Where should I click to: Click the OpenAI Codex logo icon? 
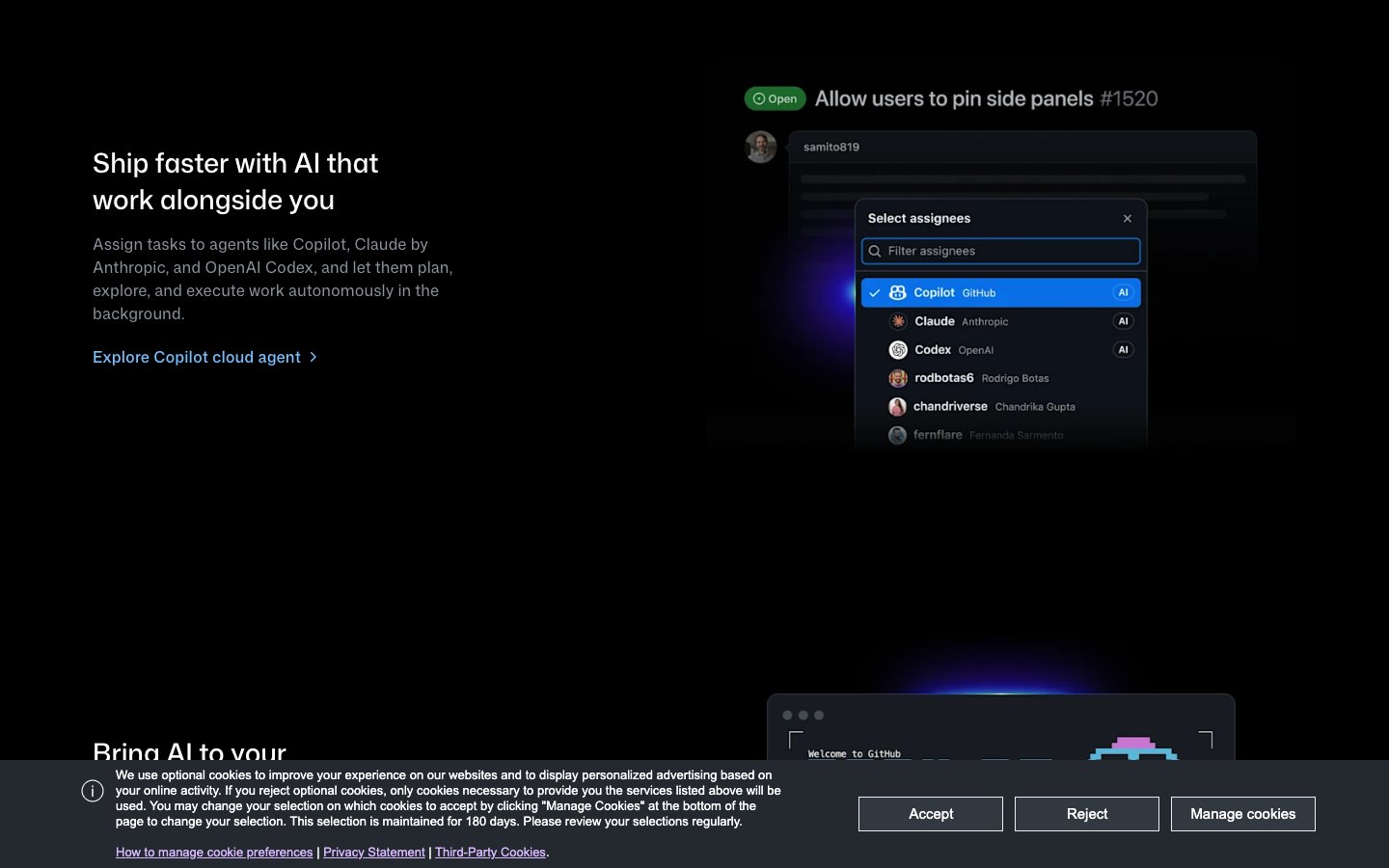(x=898, y=350)
